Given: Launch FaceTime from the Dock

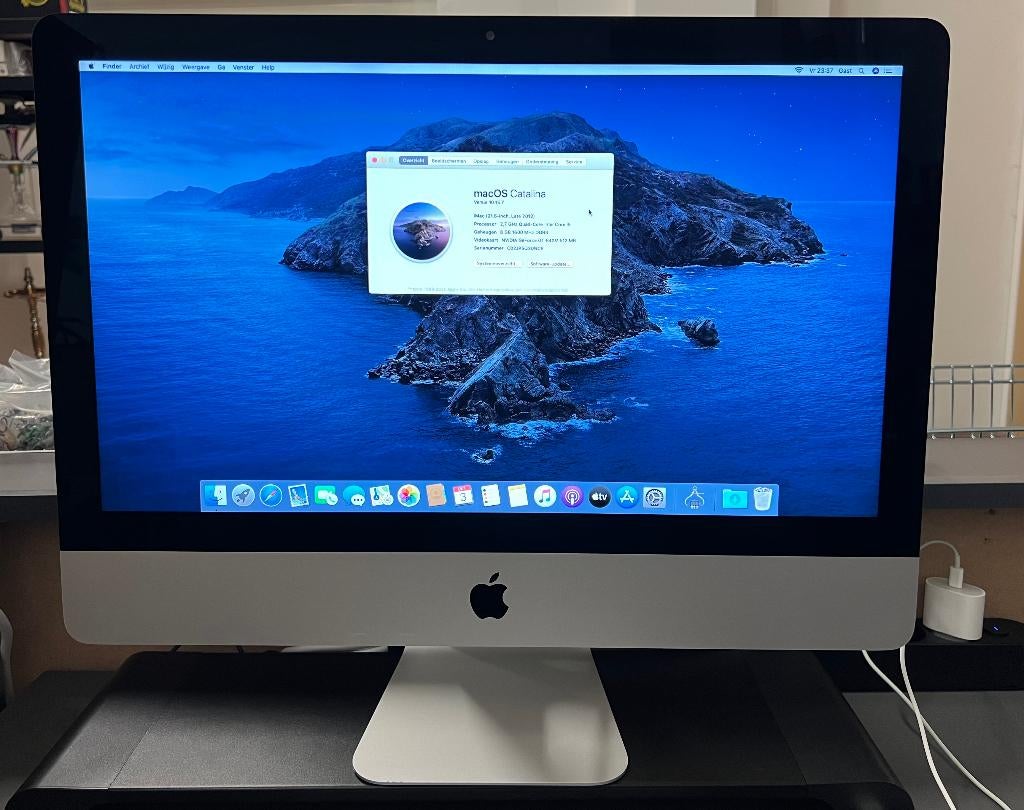Looking at the screenshot, I should click(x=324, y=497).
